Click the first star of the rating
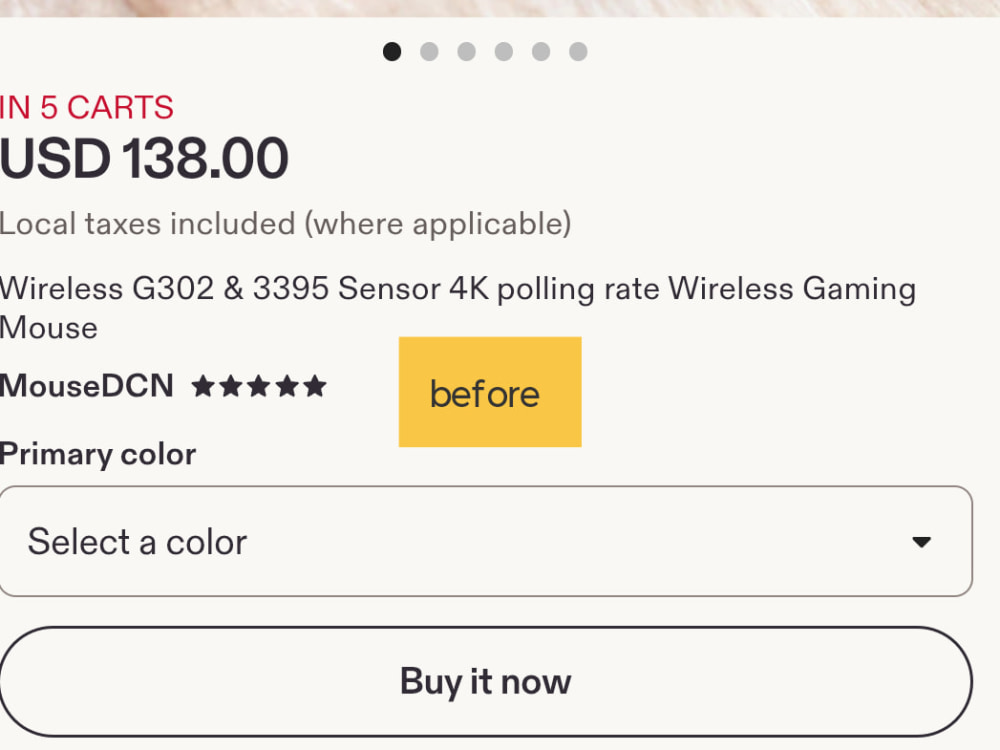The height and width of the screenshot is (750, 1000). click(203, 386)
